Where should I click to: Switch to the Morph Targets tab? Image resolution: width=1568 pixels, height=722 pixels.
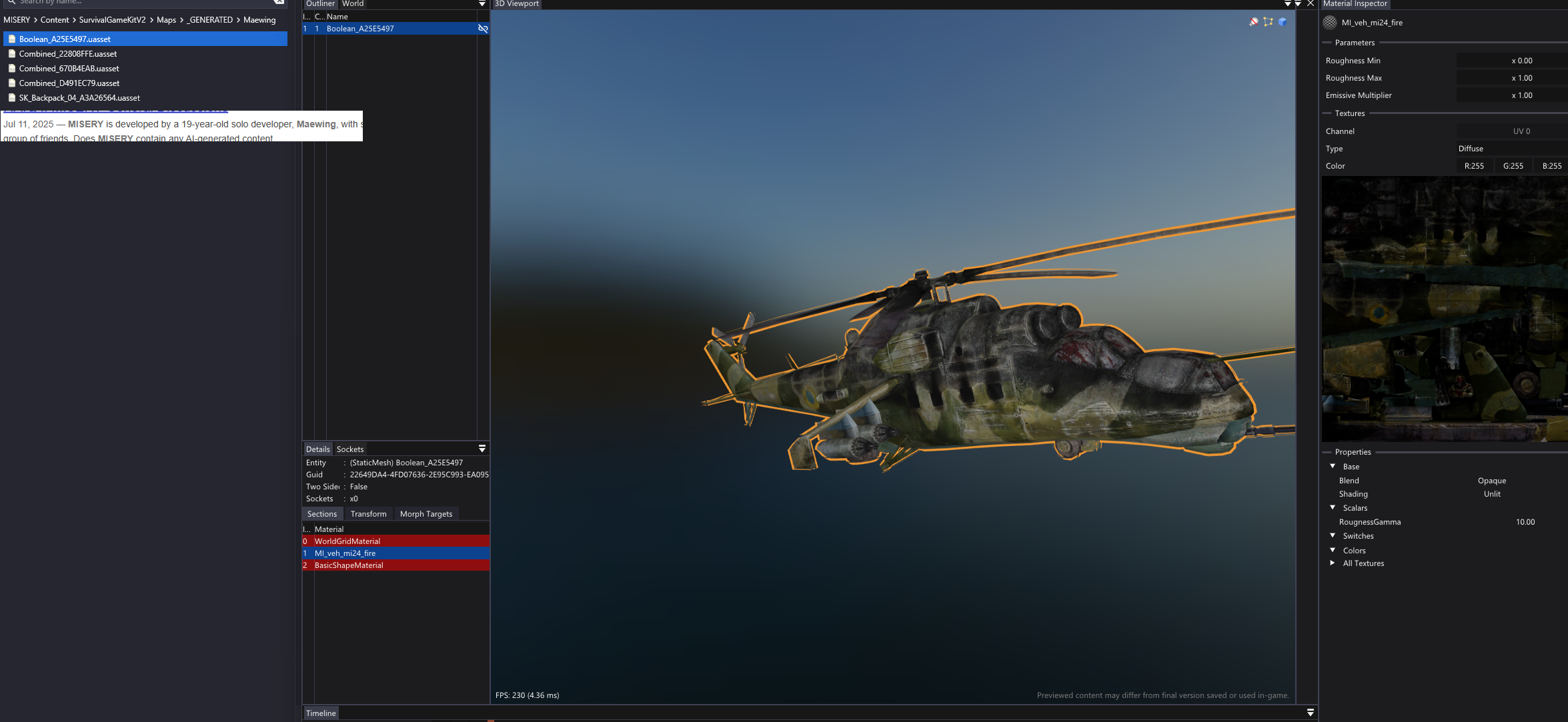point(426,514)
